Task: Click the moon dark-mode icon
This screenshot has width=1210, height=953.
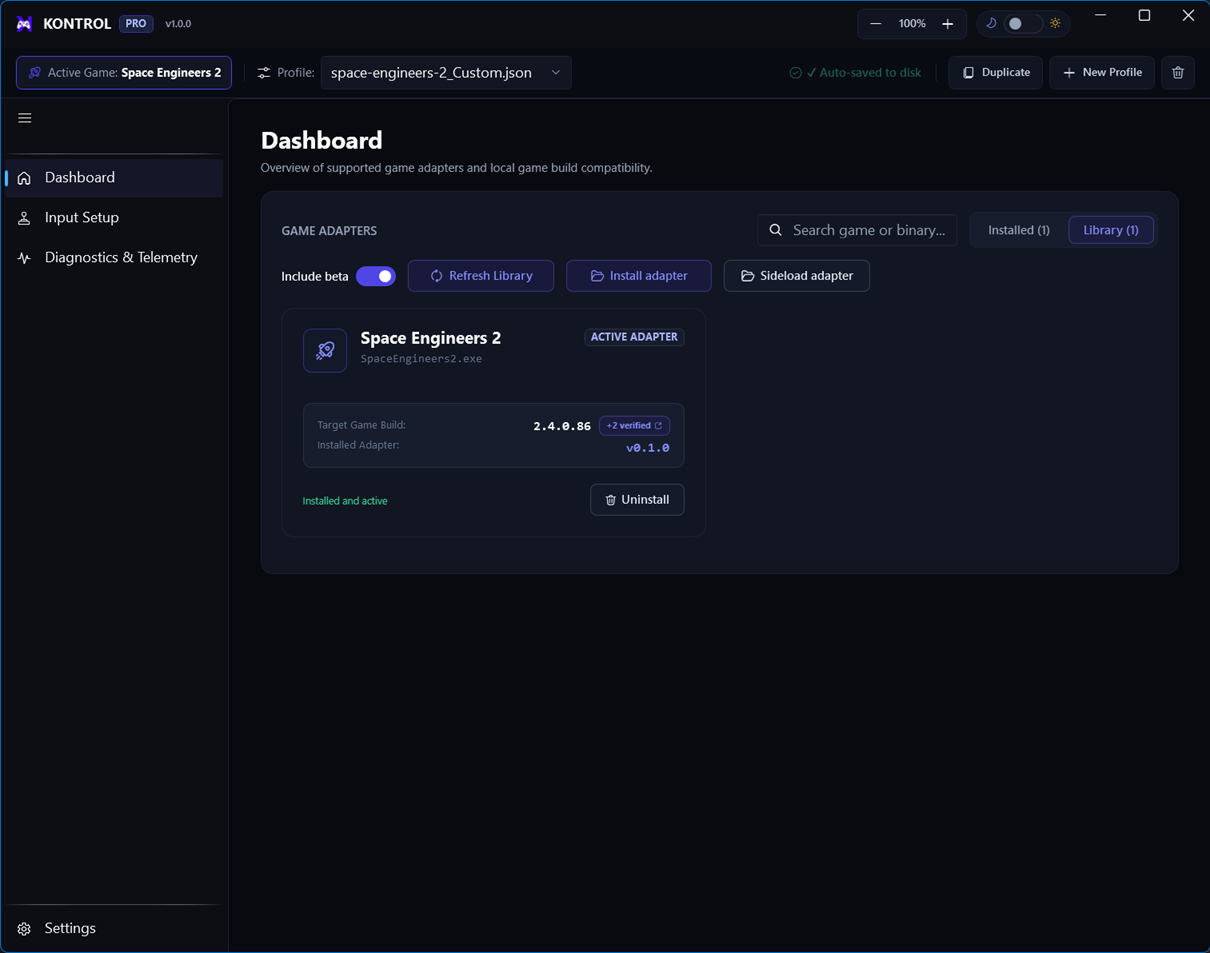Action: tap(991, 23)
